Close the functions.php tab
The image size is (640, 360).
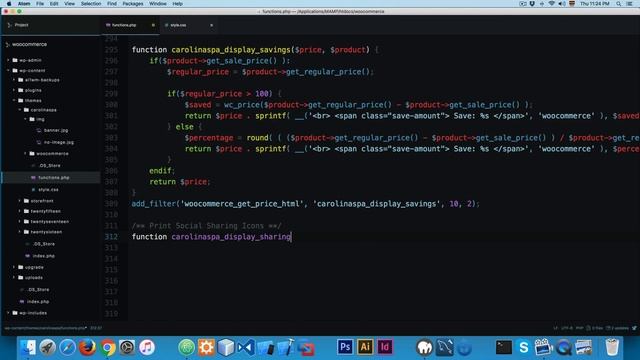pyautogui.click(x=153, y=25)
